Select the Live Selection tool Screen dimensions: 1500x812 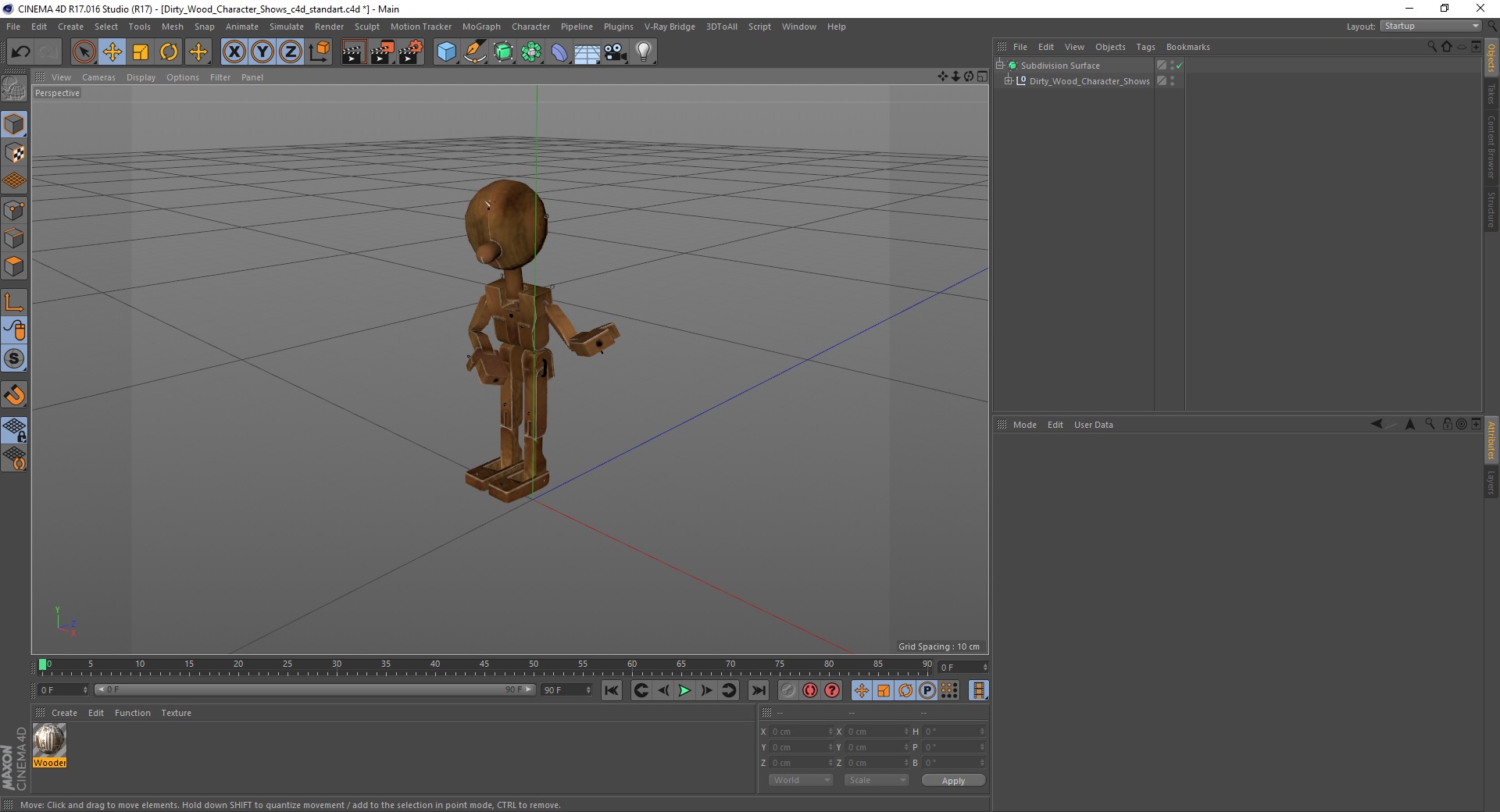[84, 52]
